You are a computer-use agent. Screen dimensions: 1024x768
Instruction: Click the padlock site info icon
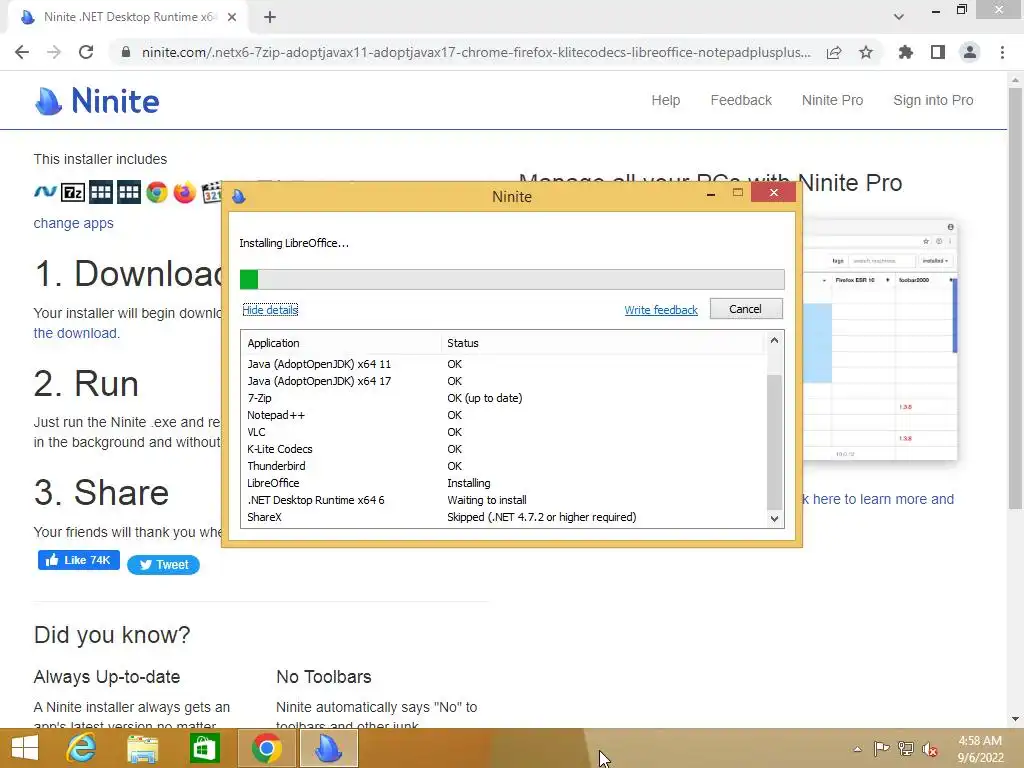[126, 52]
